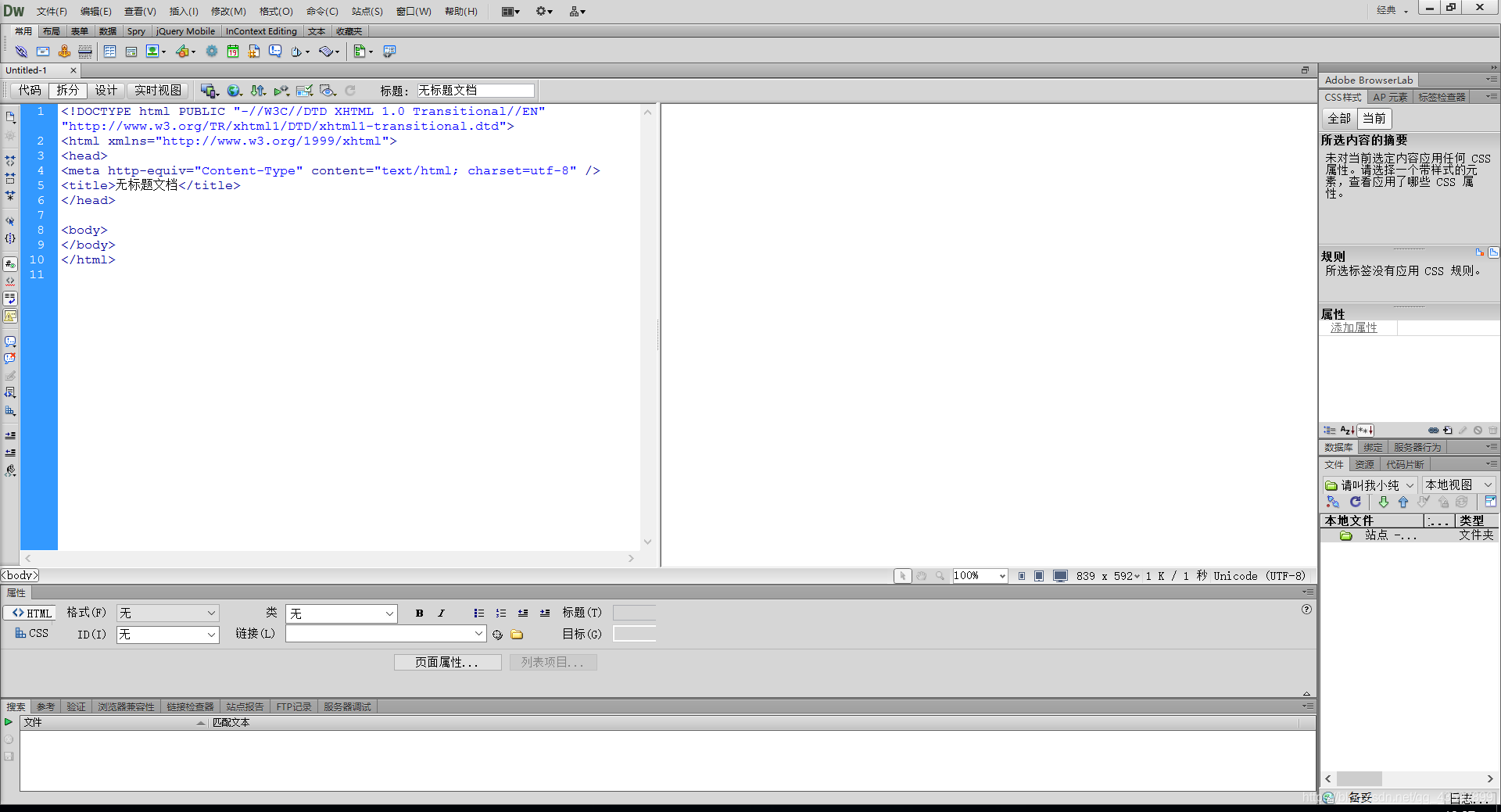Insert an image with the picture icon
Viewport: 1501px width, 812px height.
click(152, 52)
